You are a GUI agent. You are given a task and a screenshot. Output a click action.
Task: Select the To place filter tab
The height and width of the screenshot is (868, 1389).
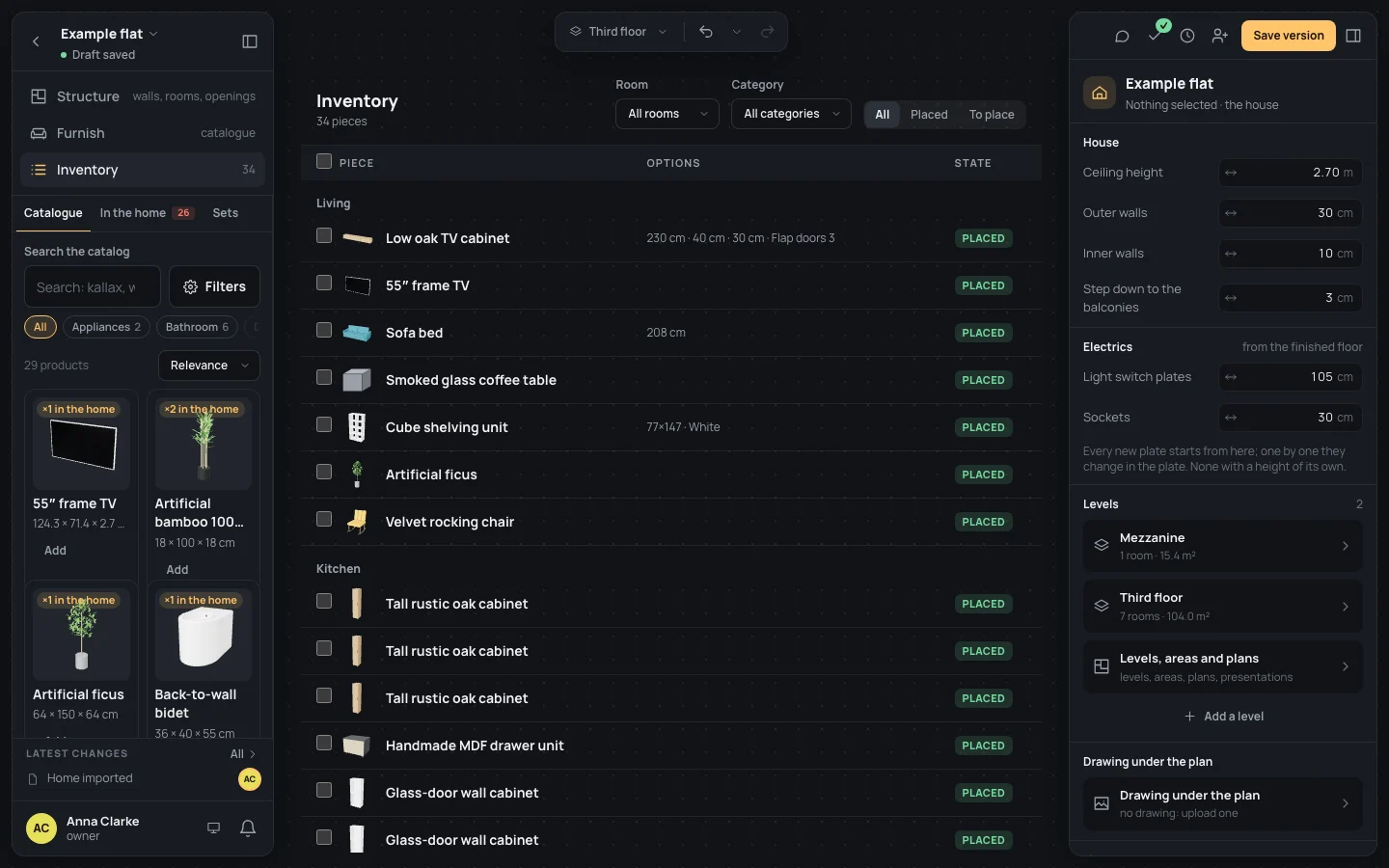tap(992, 115)
